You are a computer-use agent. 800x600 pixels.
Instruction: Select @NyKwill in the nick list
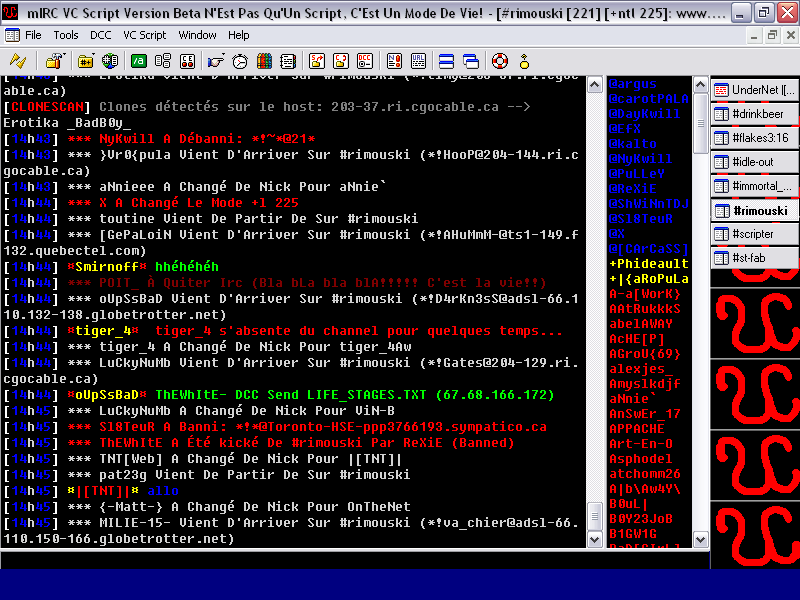click(640, 159)
